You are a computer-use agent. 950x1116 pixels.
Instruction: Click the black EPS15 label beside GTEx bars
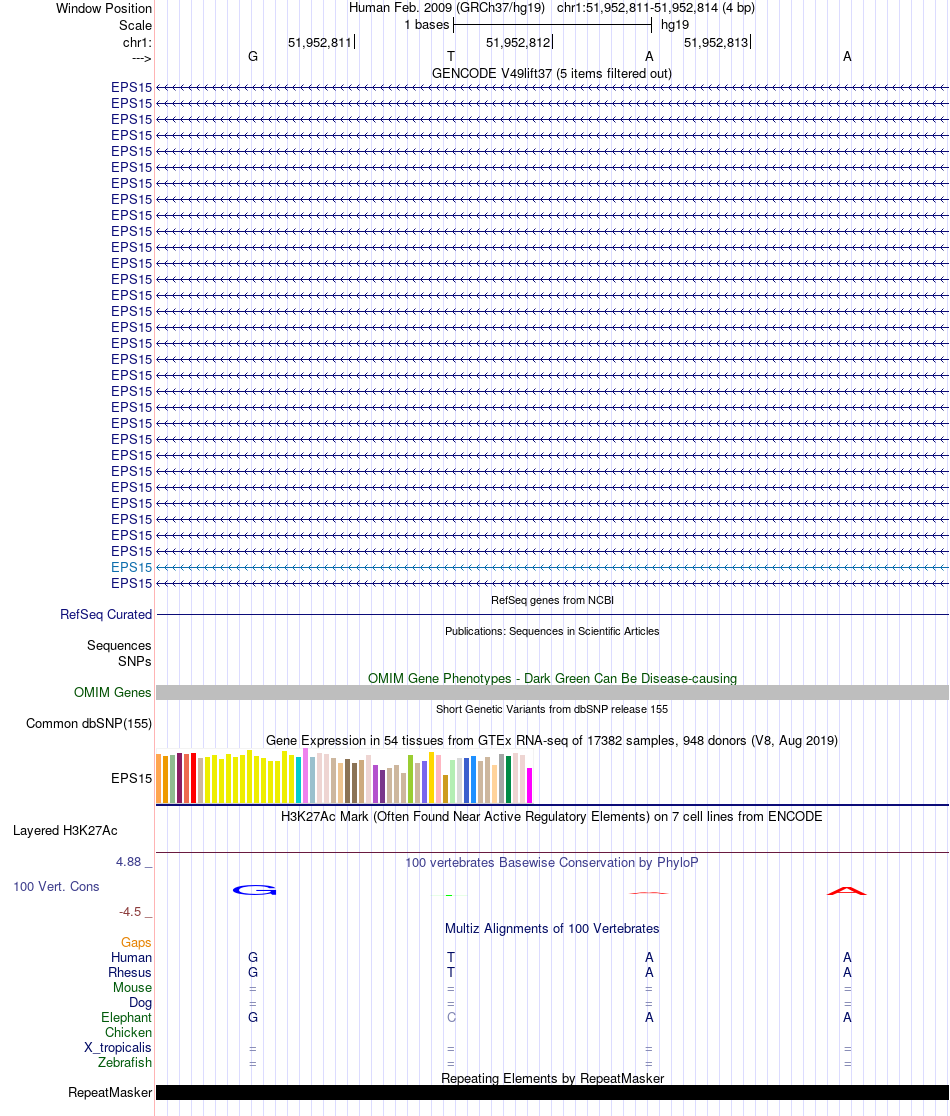tap(132, 779)
